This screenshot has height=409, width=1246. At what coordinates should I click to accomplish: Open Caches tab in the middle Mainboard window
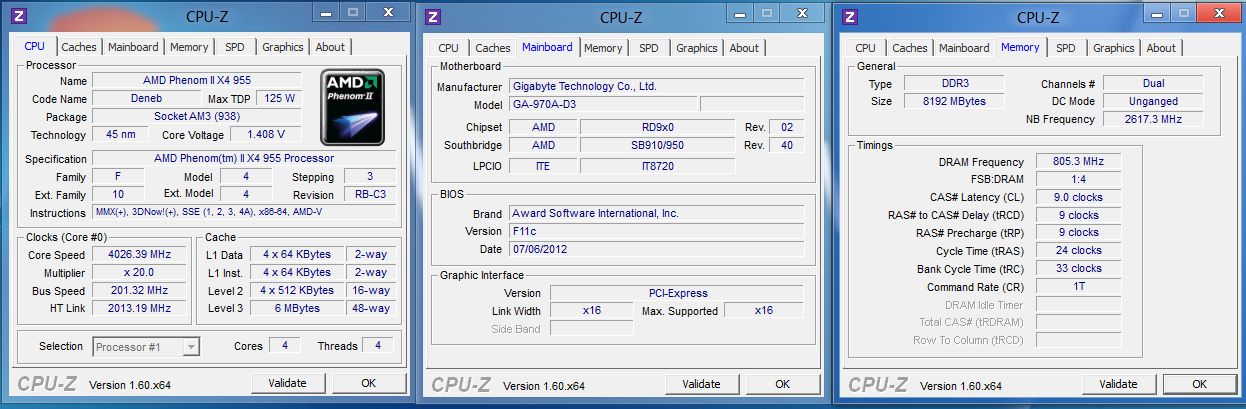click(x=493, y=48)
